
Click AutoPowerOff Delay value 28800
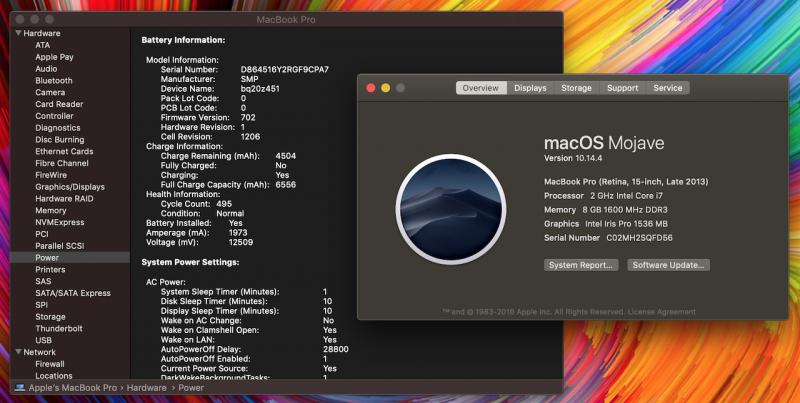336,349
